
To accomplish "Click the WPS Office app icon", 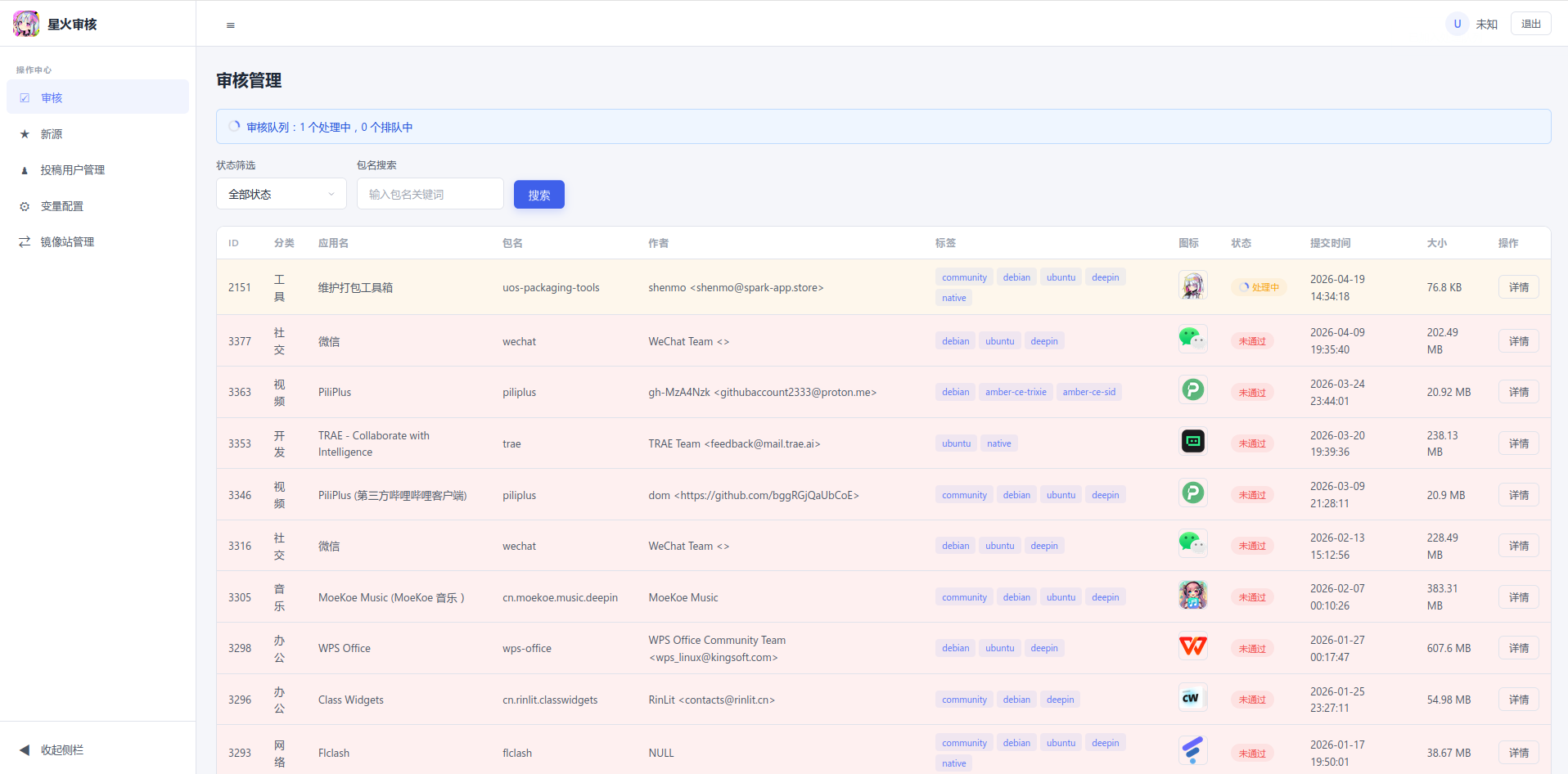I will [1192, 647].
